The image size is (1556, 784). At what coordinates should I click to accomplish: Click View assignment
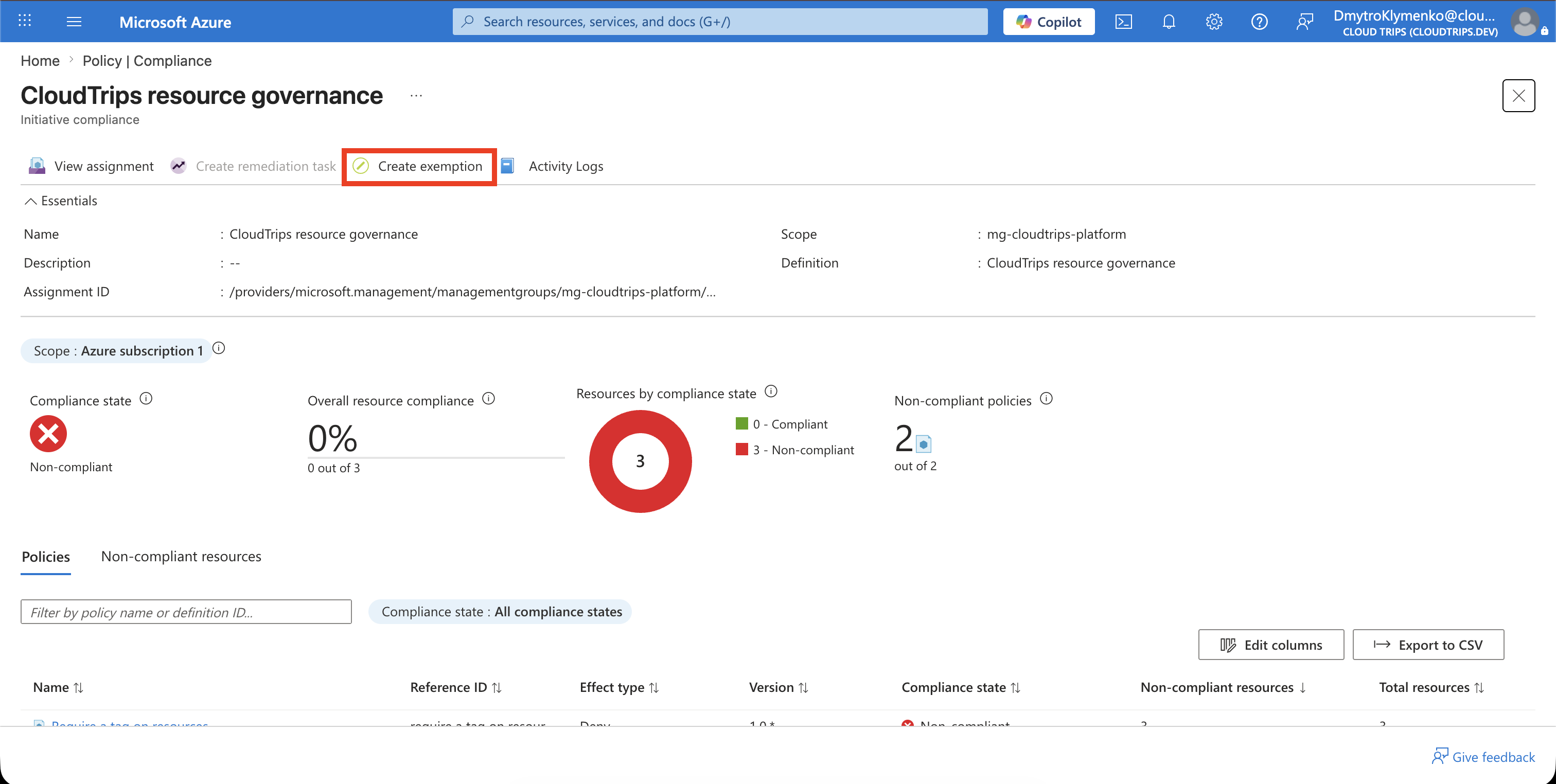pos(91,166)
